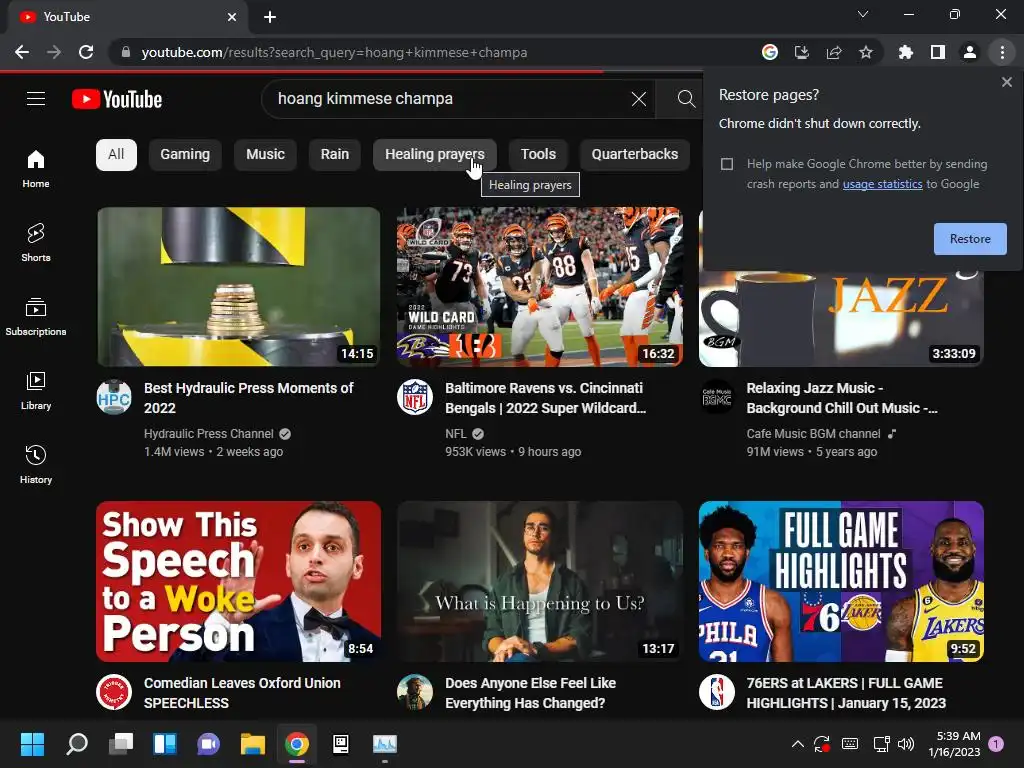Screen dimensions: 1024x768
Task: Click the YouTube logo
Action: click(x=117, y=99)
